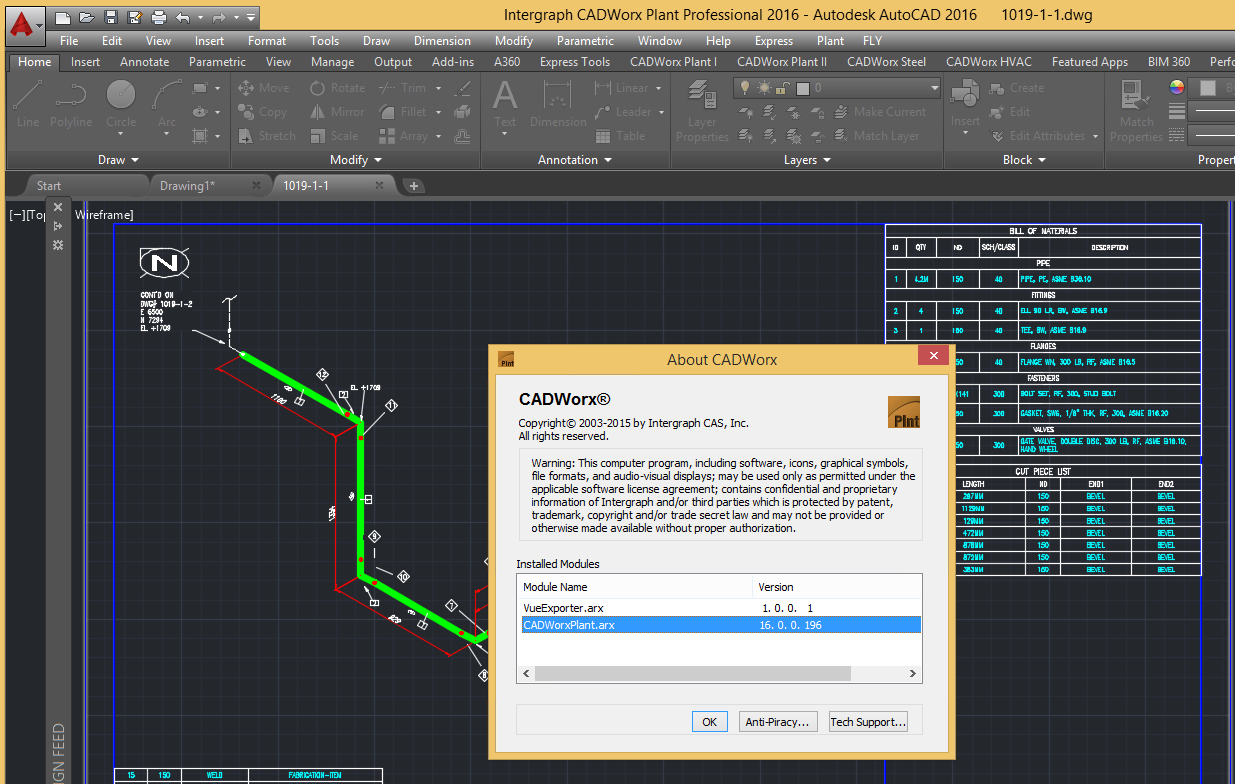Screen dimensions: 1235x784
Task: Click Make Current in Layers panel
Action: 879,112
